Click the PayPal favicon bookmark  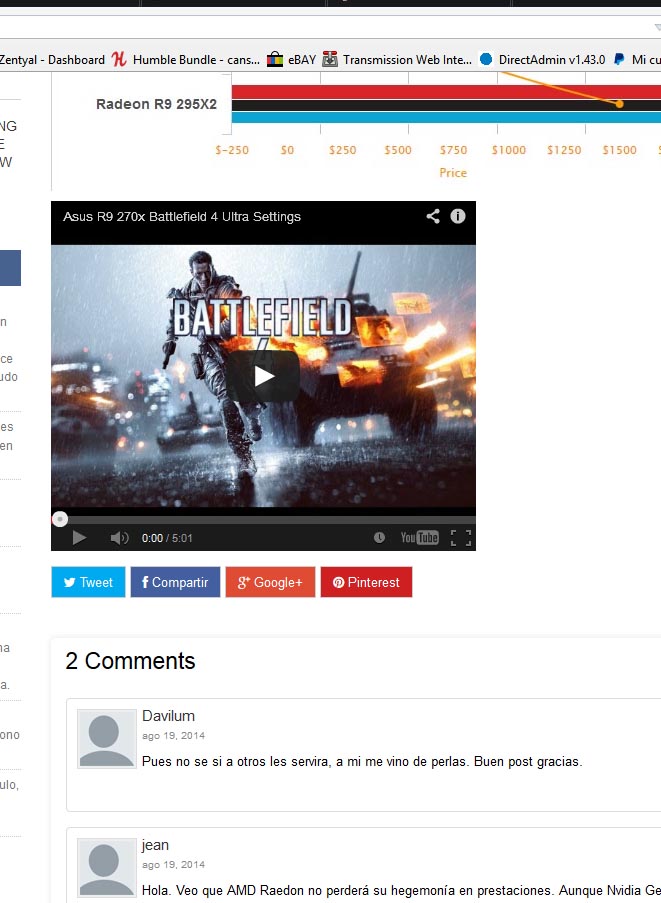pyautogui.click(x=619, y=59)
